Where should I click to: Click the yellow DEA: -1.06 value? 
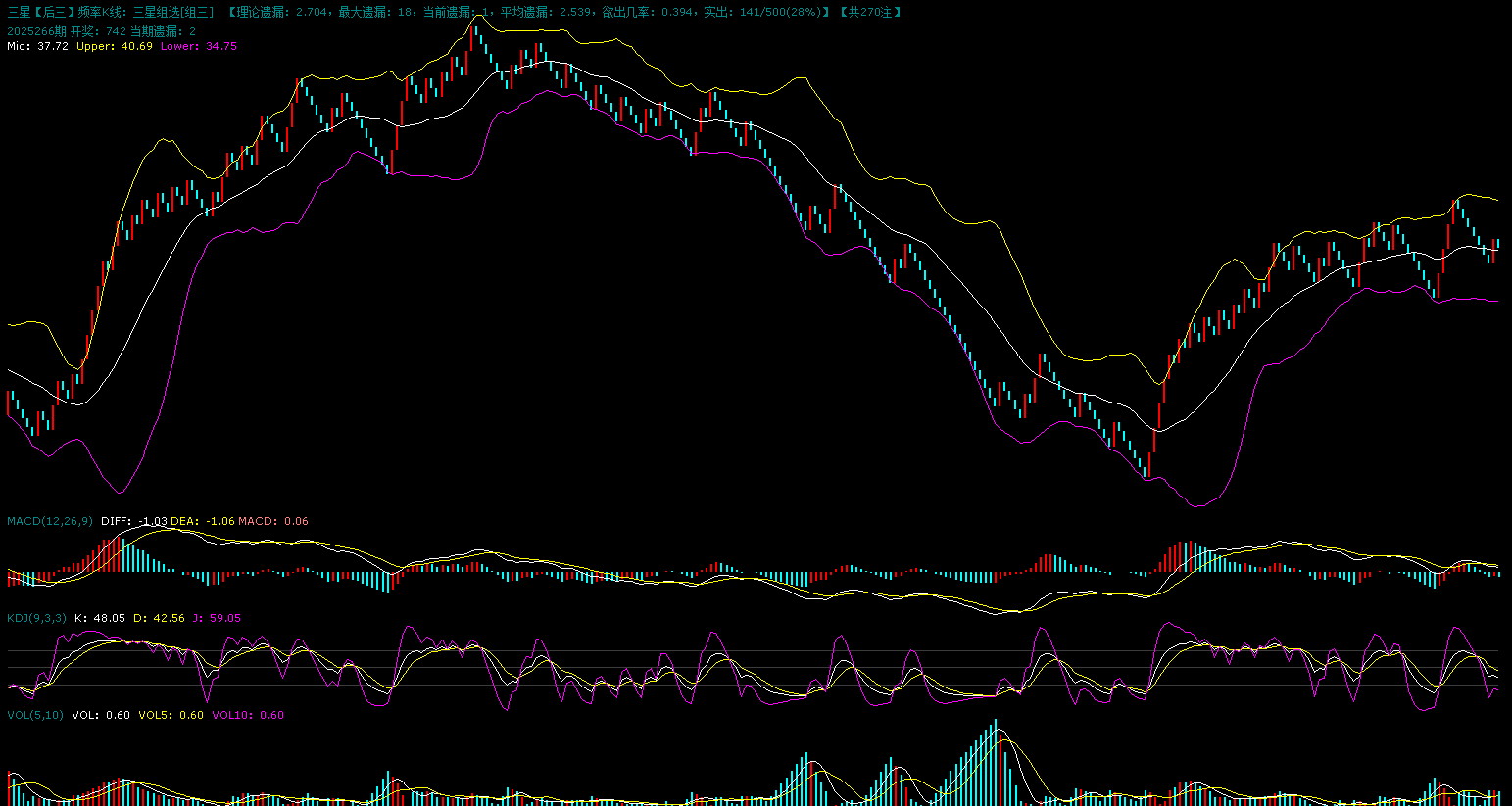click(x=203, y=521)
